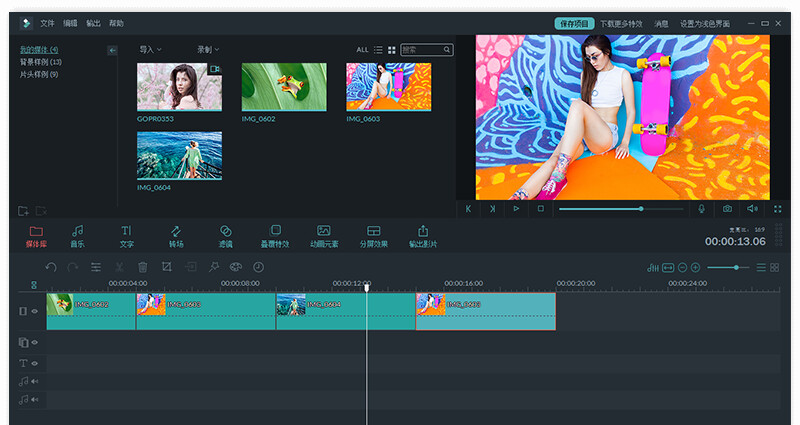Take a snapshot with the camera icon

coord(727,208)
